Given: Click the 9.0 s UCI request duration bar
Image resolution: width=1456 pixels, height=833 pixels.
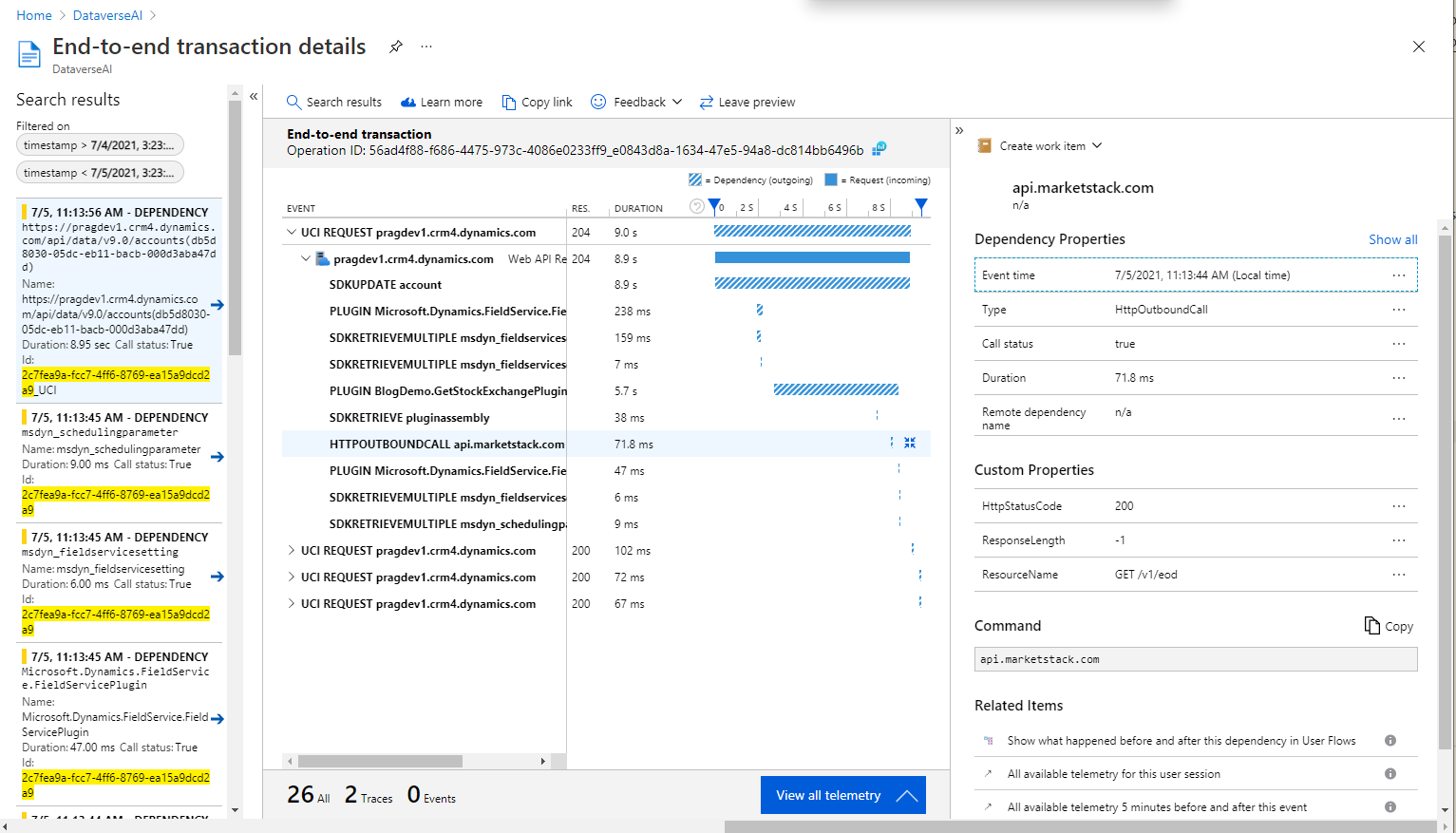Looking at the screenshot, I should pyautogui.click(x=812, y=231).
